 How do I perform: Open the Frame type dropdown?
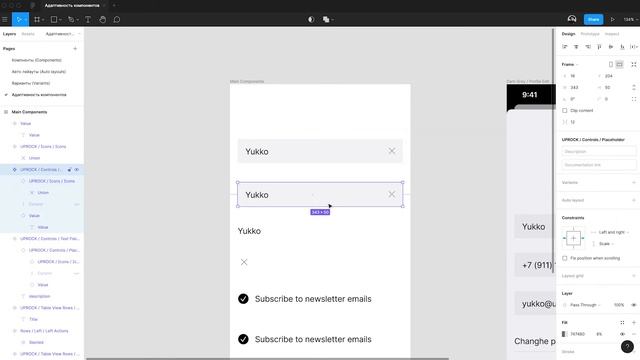tap(570, 64)
